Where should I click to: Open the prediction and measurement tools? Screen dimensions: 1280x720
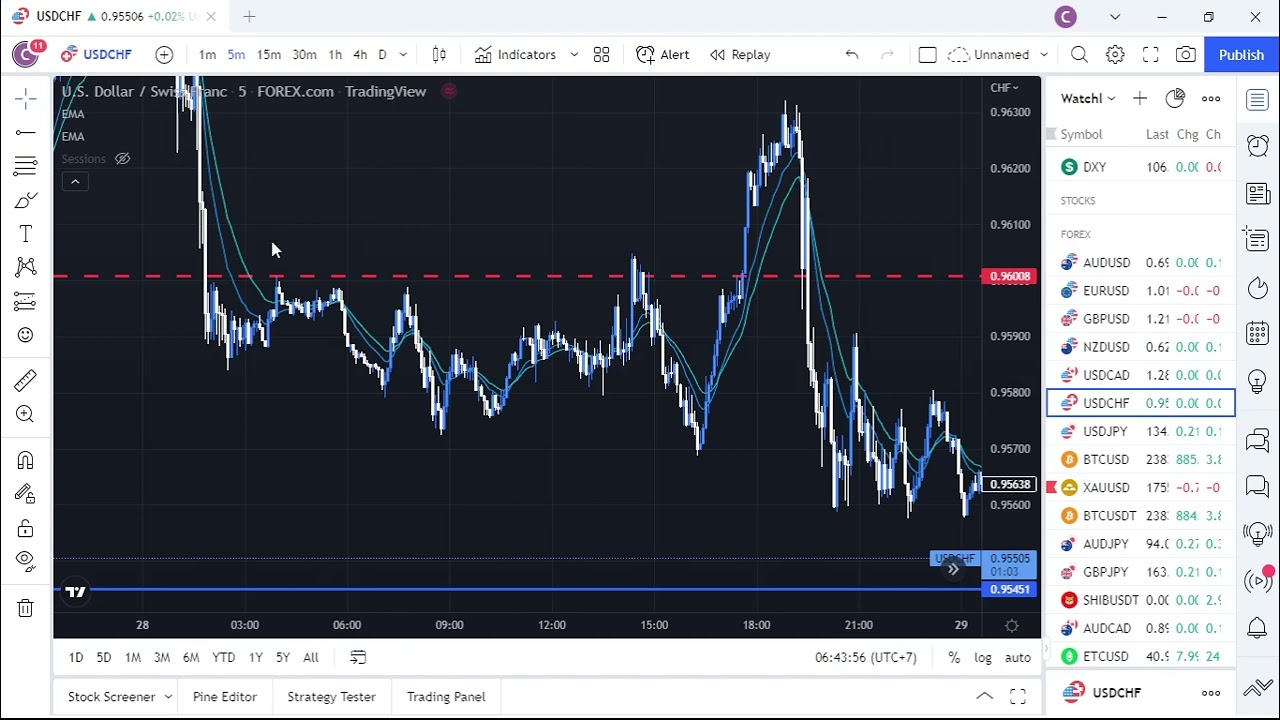[26, 301]
